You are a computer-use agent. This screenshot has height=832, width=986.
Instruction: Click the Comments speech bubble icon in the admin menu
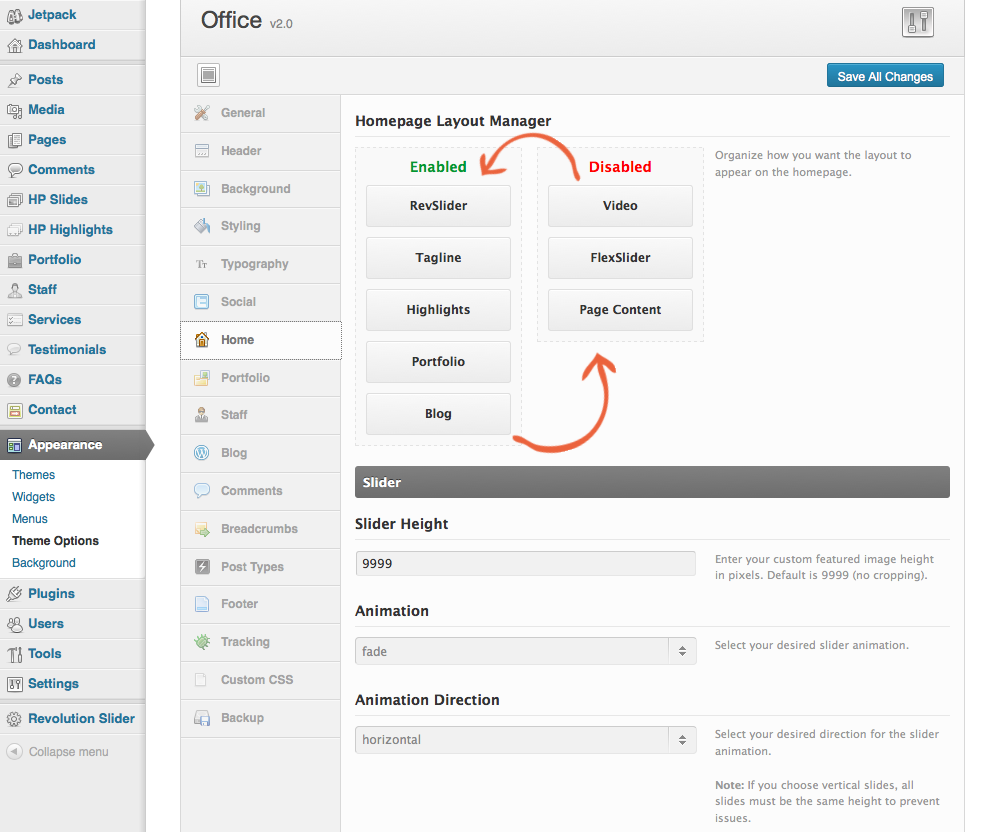pyautogui.click(x=14, y=170)
